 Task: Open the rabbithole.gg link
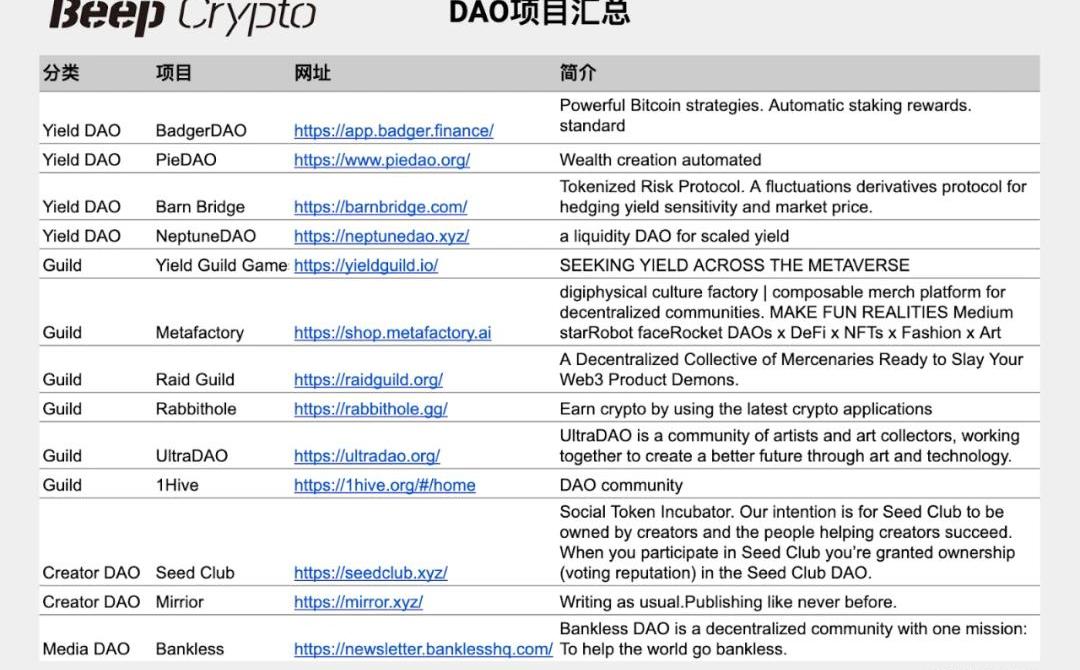click(370, 409)
